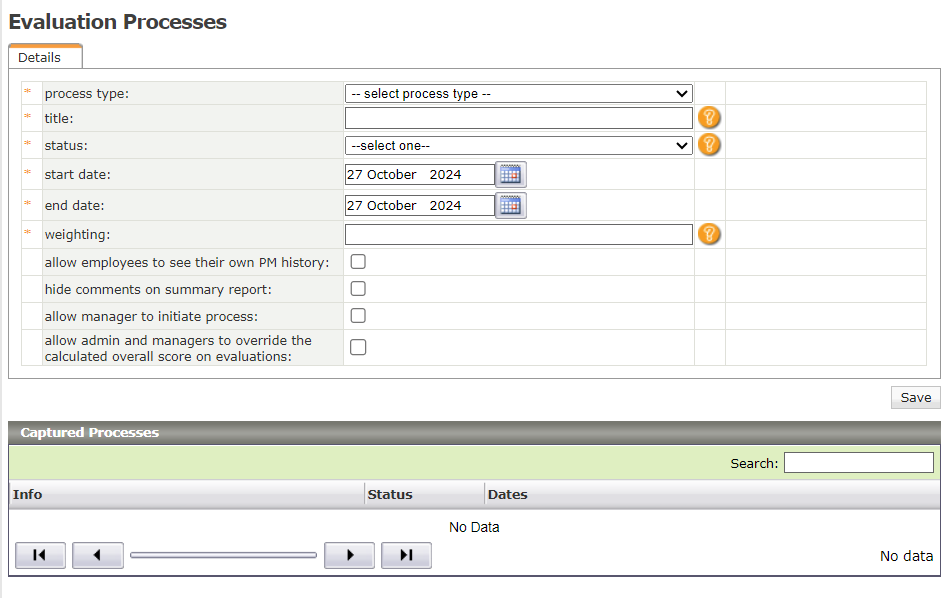Toggle override calculated overall score checkbox
The width and height of the screenshot is (952, 598).
pyautogui.click(x=358, y=348)
